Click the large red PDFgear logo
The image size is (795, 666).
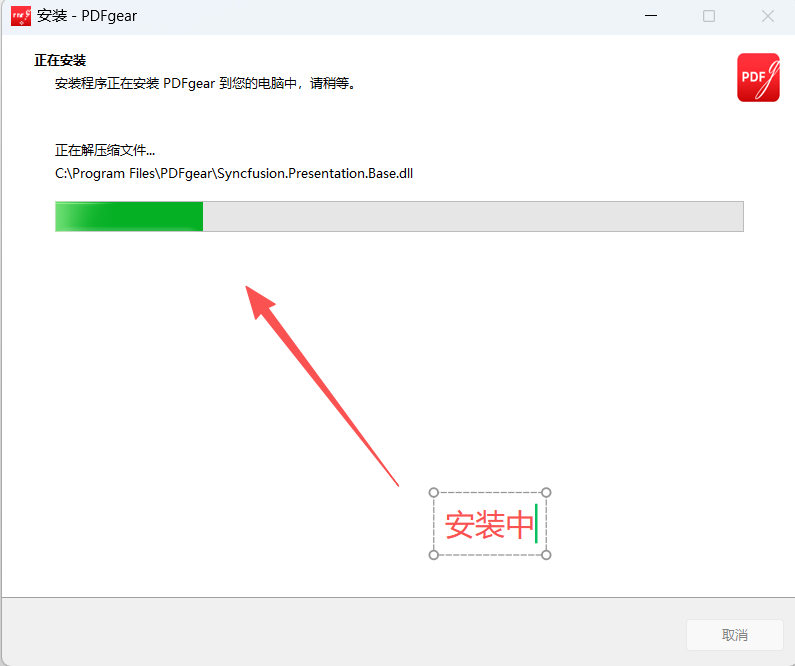click(x=758, y=78)
